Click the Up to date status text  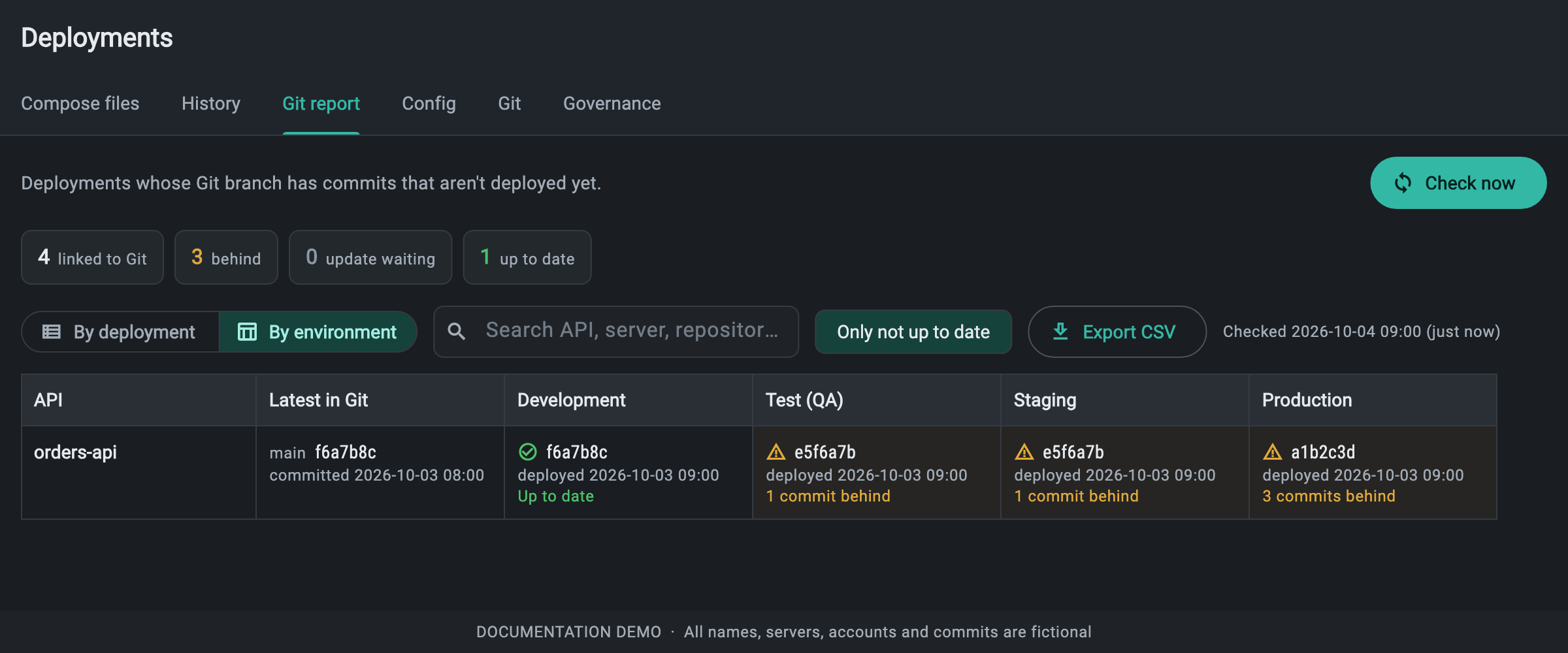[x=555, y=496]
